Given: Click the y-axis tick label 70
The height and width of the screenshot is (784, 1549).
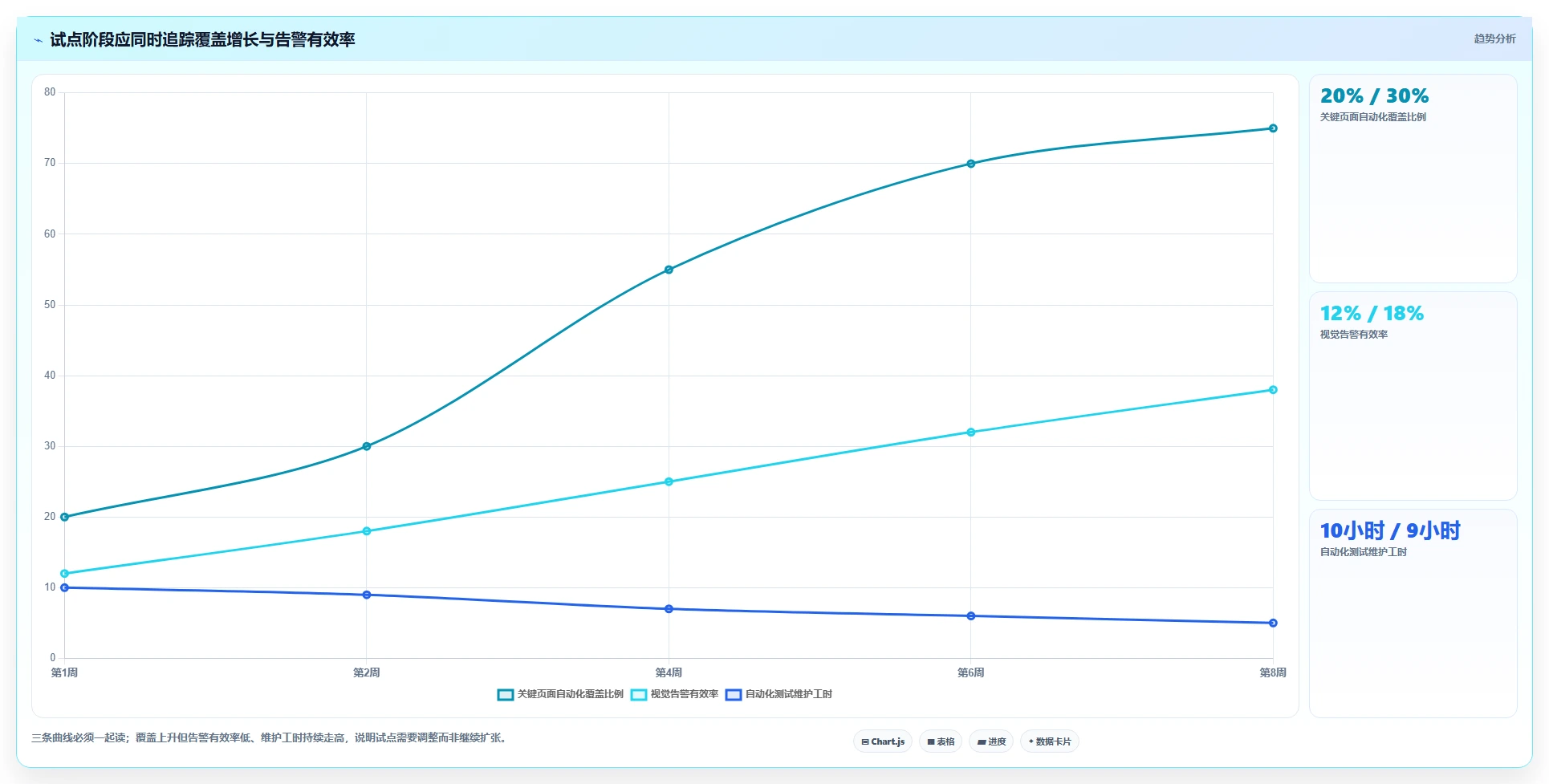Looking at the screenshot, I should coord(50,163).
